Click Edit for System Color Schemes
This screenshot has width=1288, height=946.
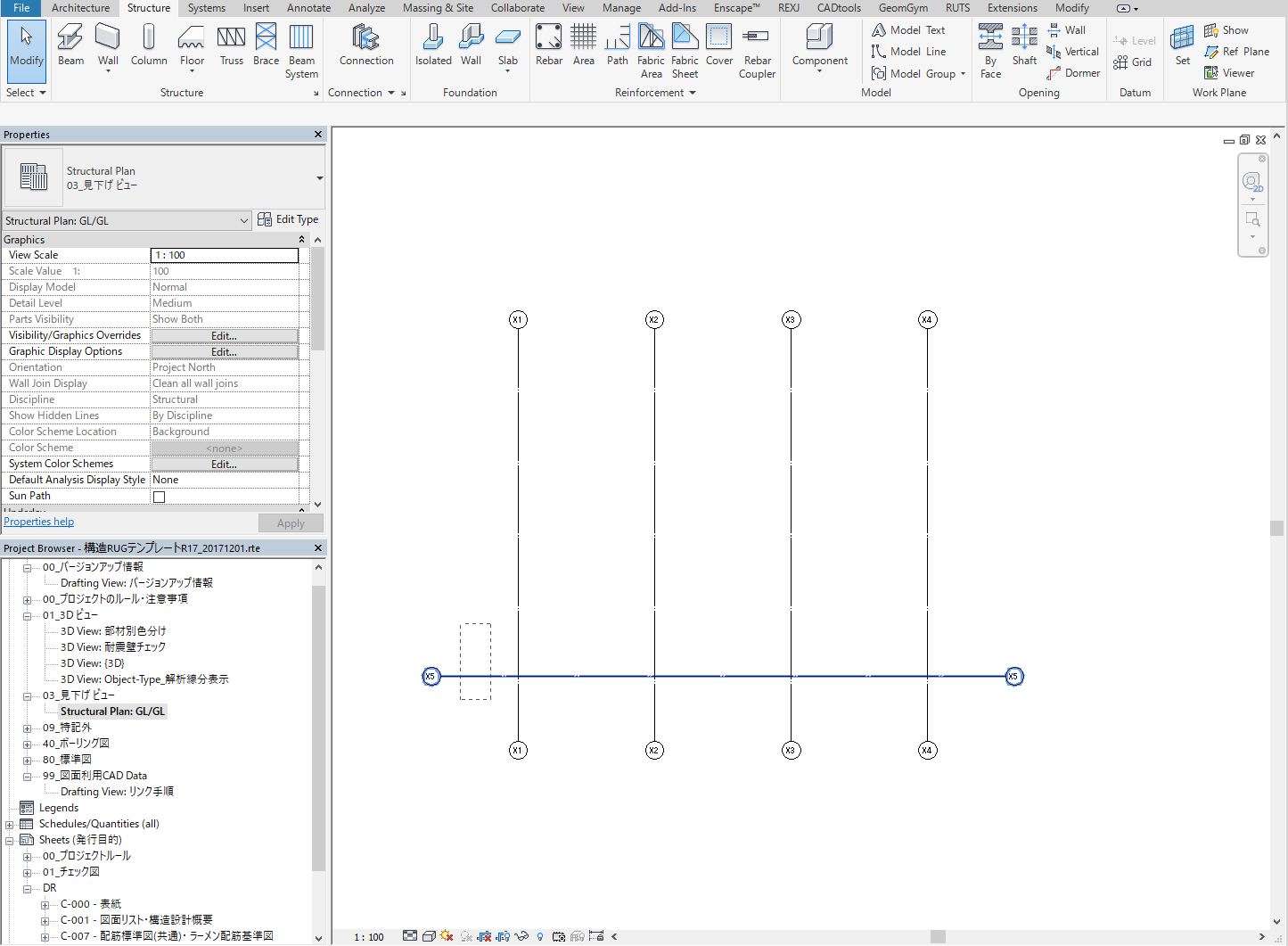(x=225, y=465)
